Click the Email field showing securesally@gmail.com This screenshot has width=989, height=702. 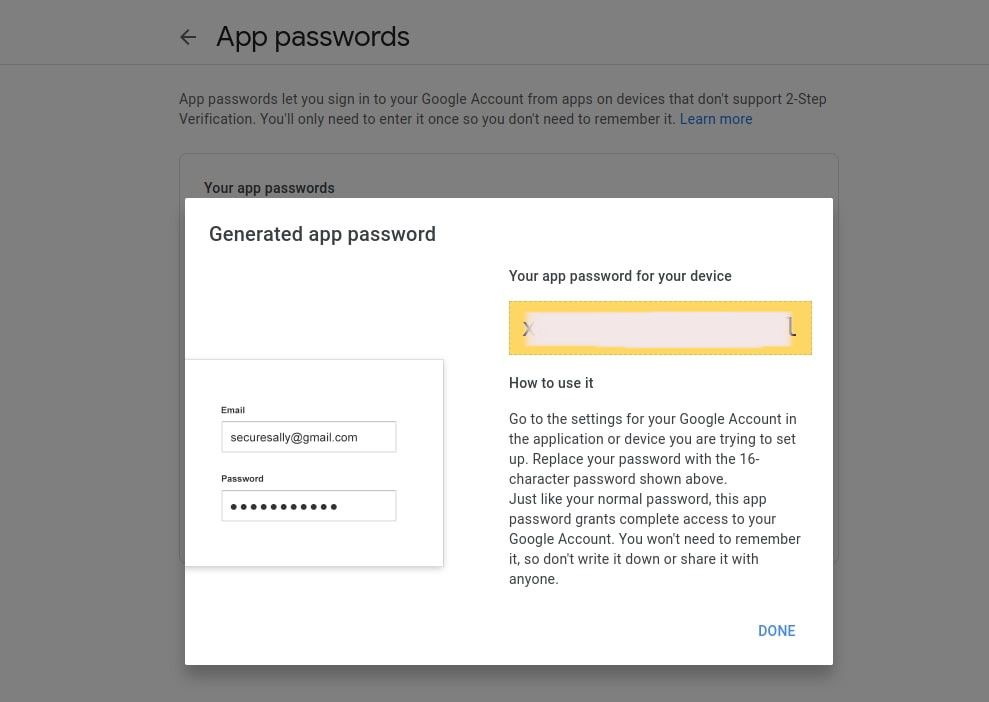pos(308,437)
